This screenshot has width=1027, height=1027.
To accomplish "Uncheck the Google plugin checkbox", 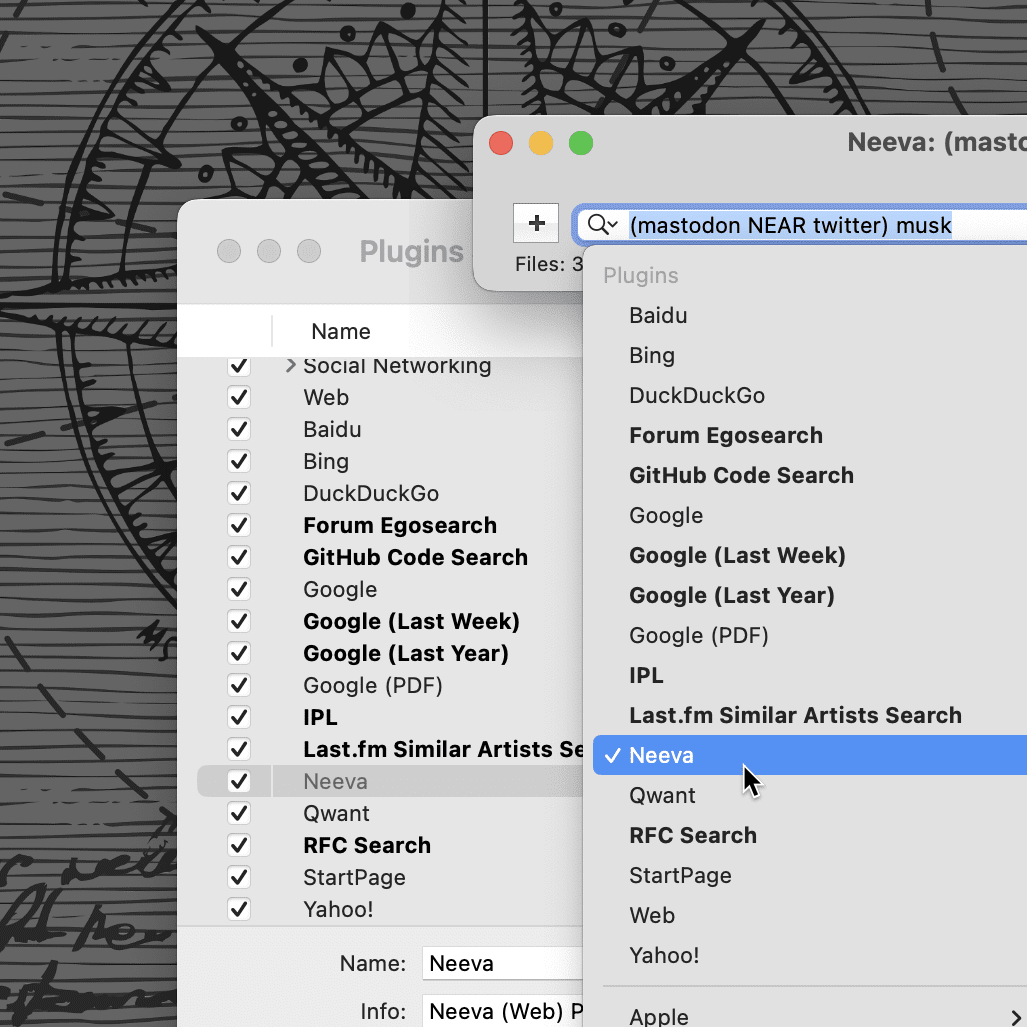I will (x=239, y=589).
